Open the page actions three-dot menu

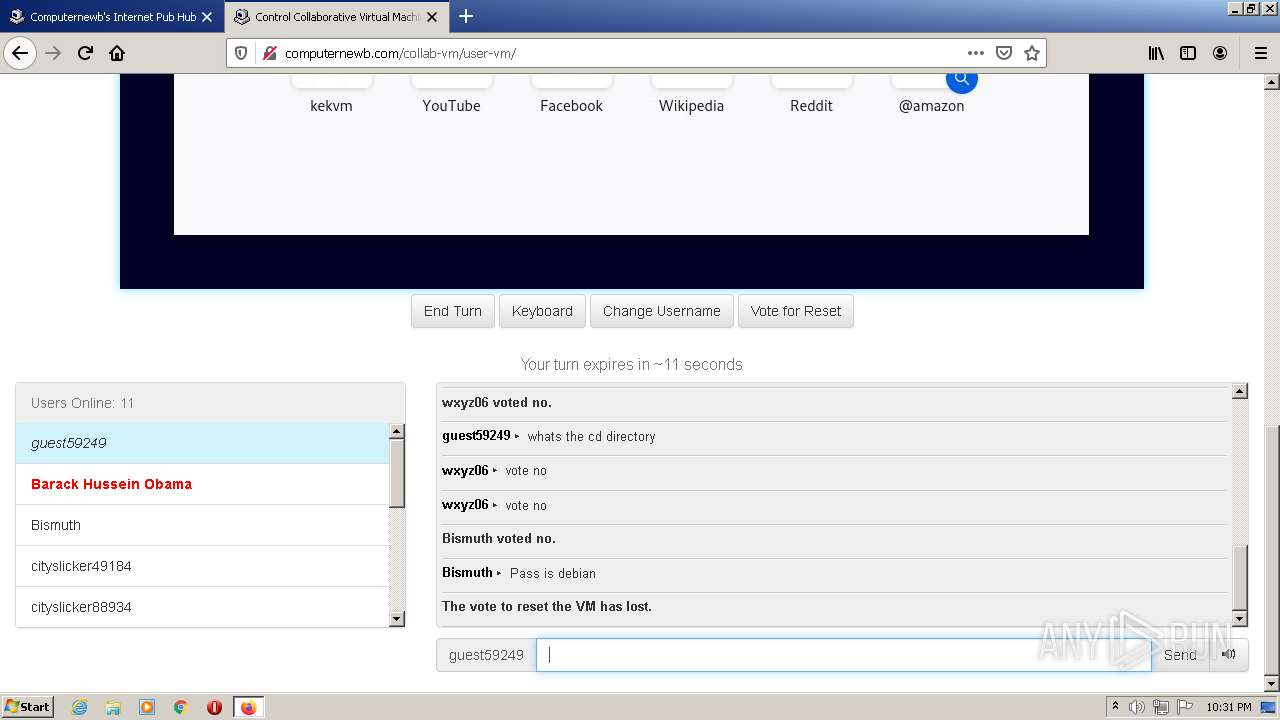(x=975, y=53)
